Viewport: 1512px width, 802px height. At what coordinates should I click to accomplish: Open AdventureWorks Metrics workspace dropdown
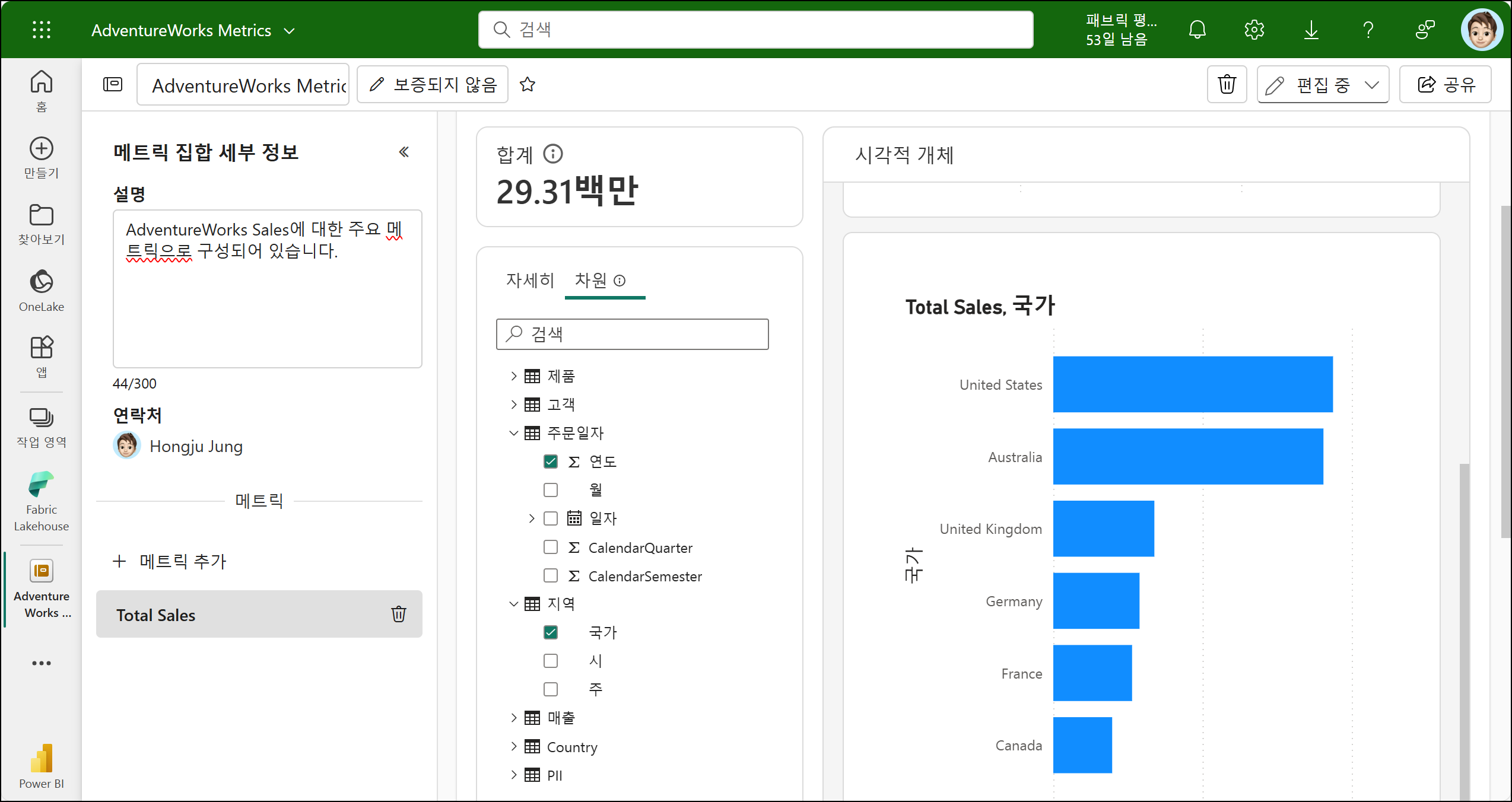click(x=193, y=30)
